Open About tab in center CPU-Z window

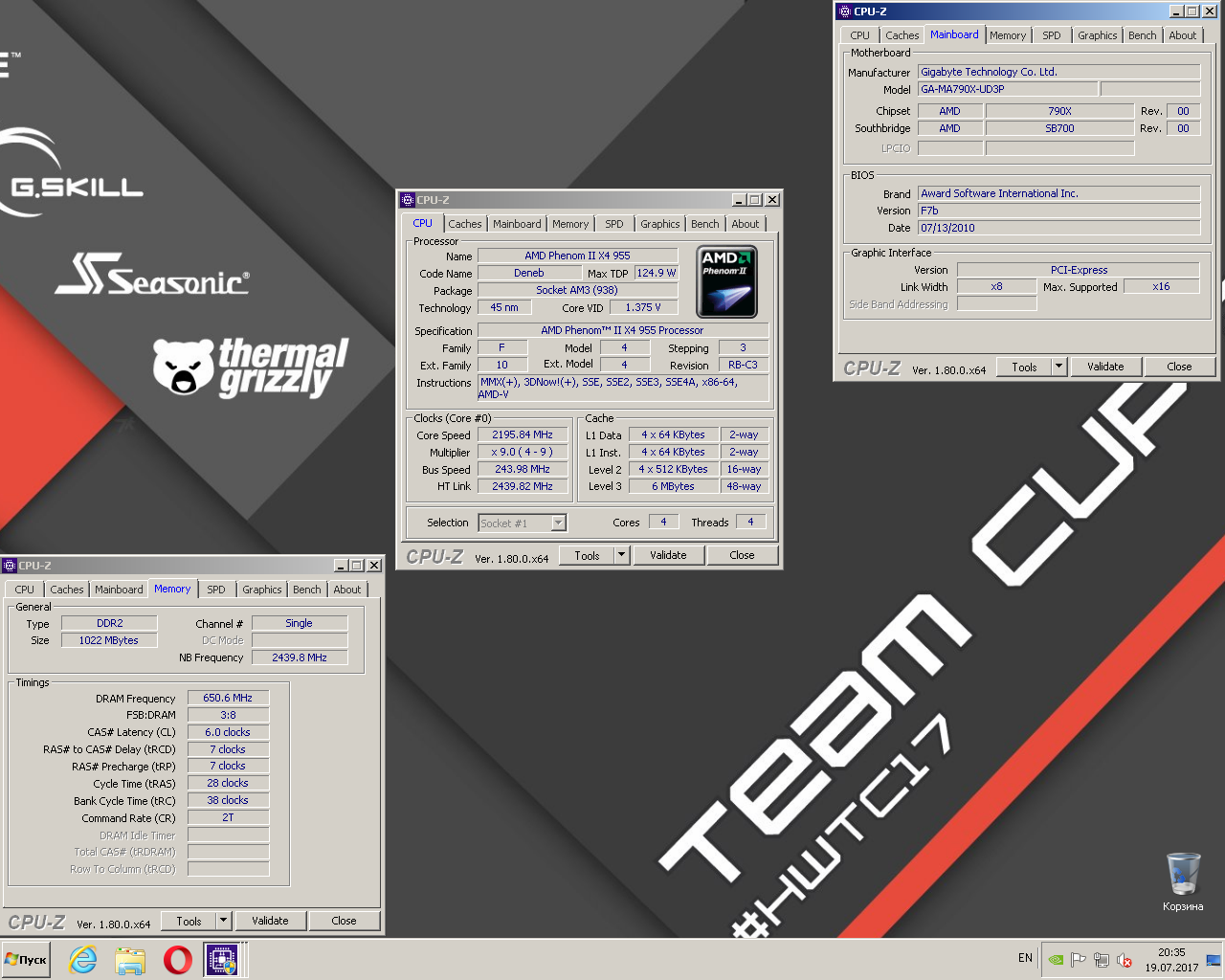(x=746, y=224)
